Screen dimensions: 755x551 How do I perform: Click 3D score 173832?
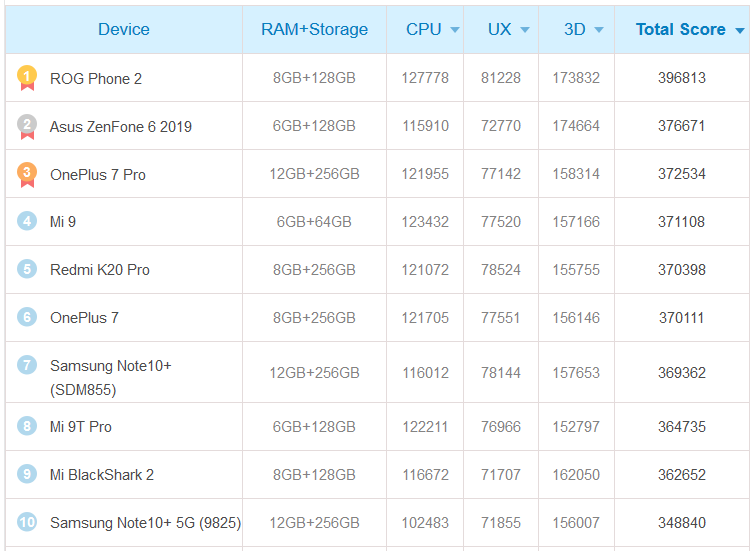coord(576,78)
